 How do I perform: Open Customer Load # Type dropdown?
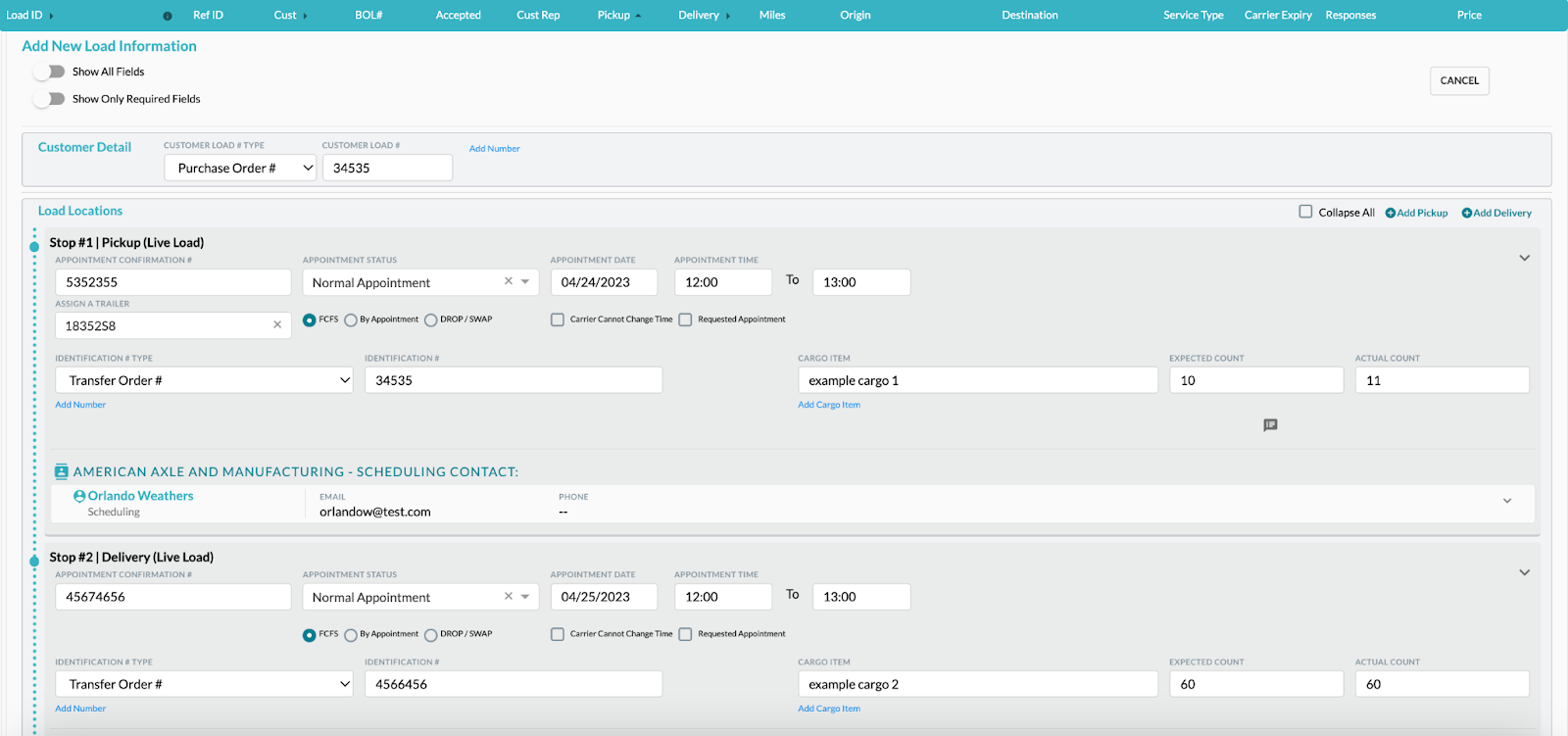240,168
